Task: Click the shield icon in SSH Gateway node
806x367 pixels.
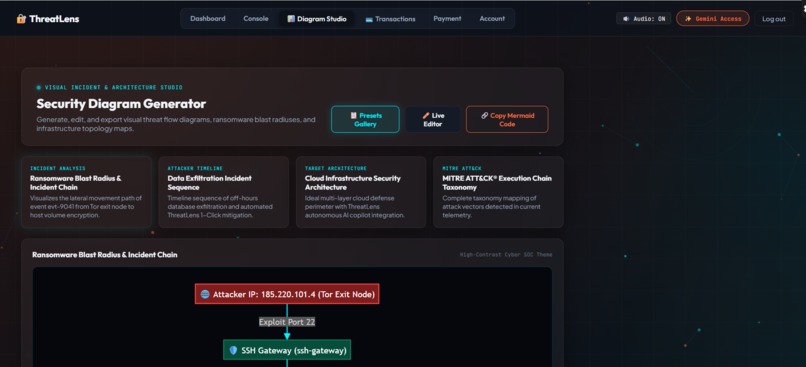Action: tap(233, 350)
